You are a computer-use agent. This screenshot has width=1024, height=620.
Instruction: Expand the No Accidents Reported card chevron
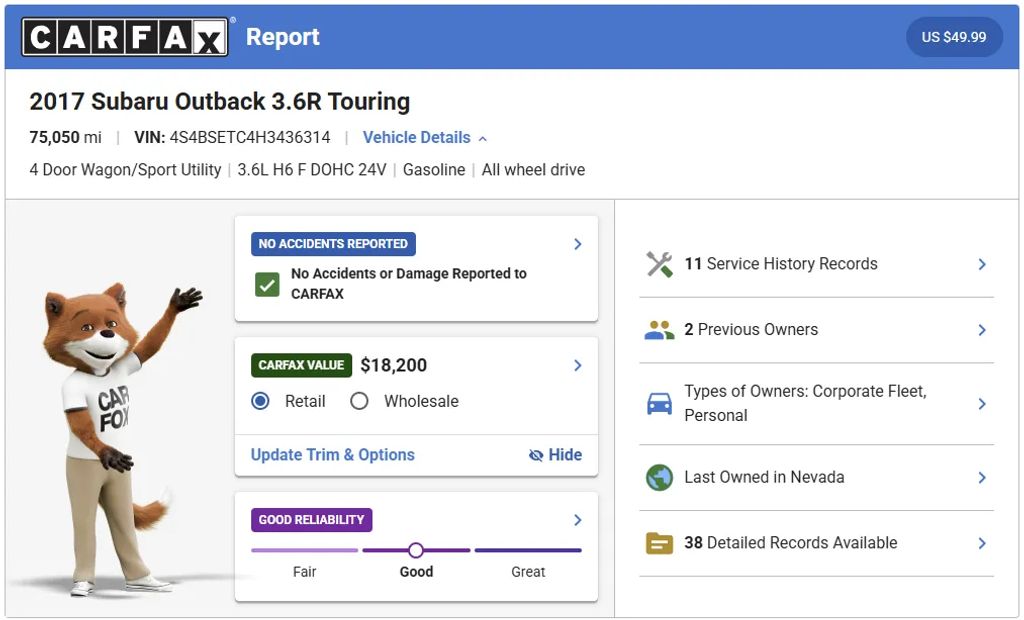[578, 244]
